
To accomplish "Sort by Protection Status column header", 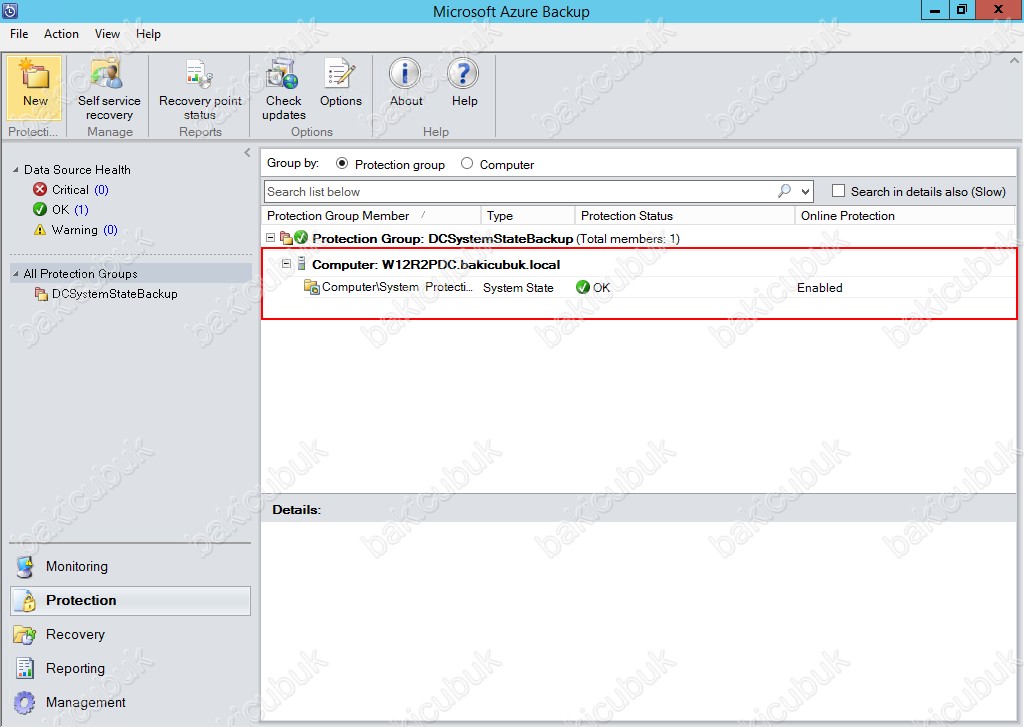I will pyautogui.click(x=684, y=216).
